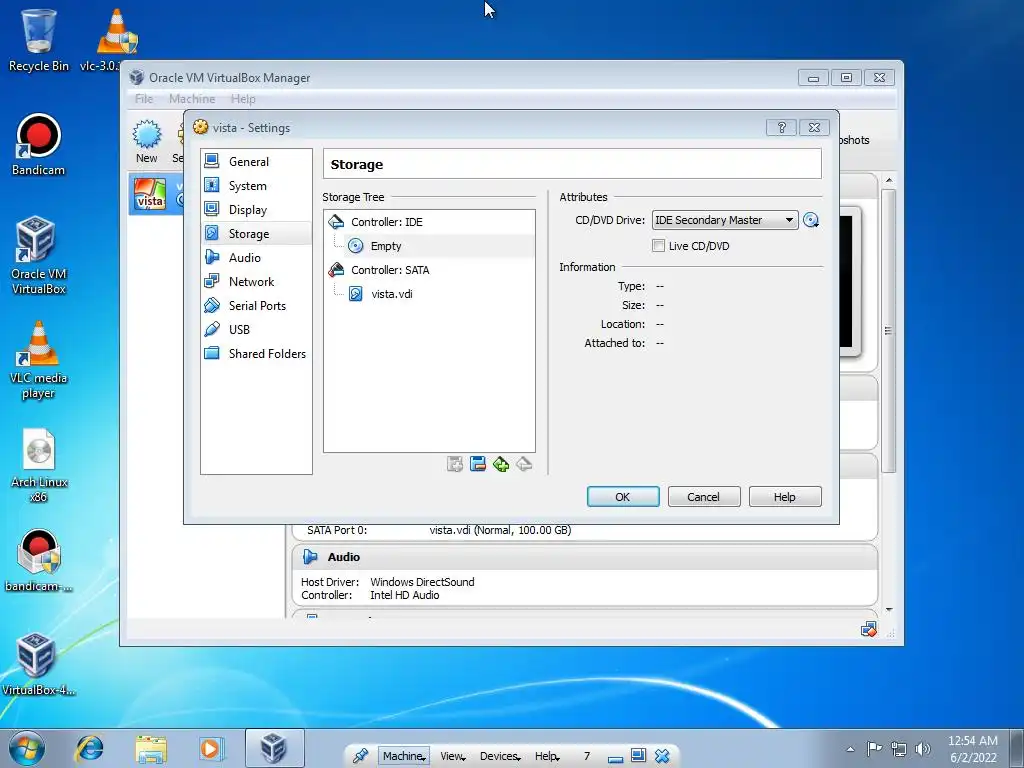Click the grayed remove controller icon
The image size is (1024, 768).
[524, 464]
